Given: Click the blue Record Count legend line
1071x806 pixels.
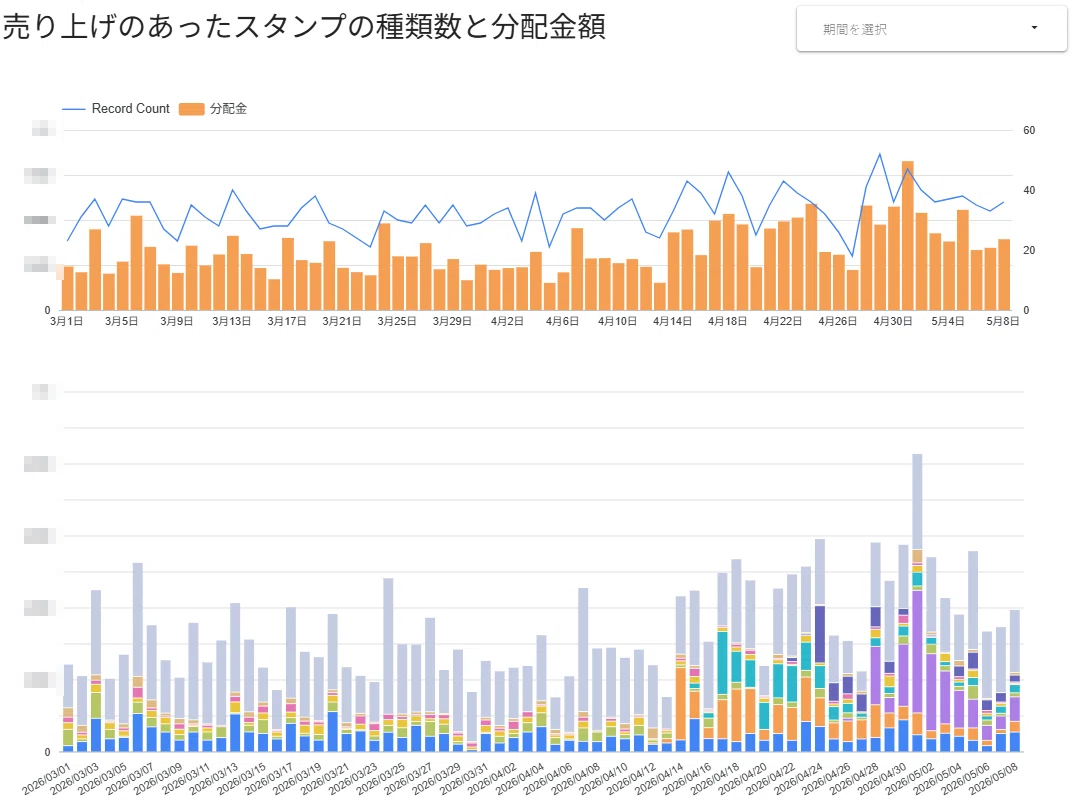Looking at the screenshot, I should pos(74,109).
